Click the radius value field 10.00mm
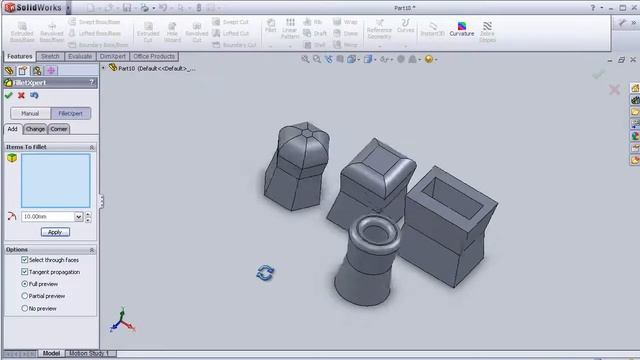 click(48, 217)
